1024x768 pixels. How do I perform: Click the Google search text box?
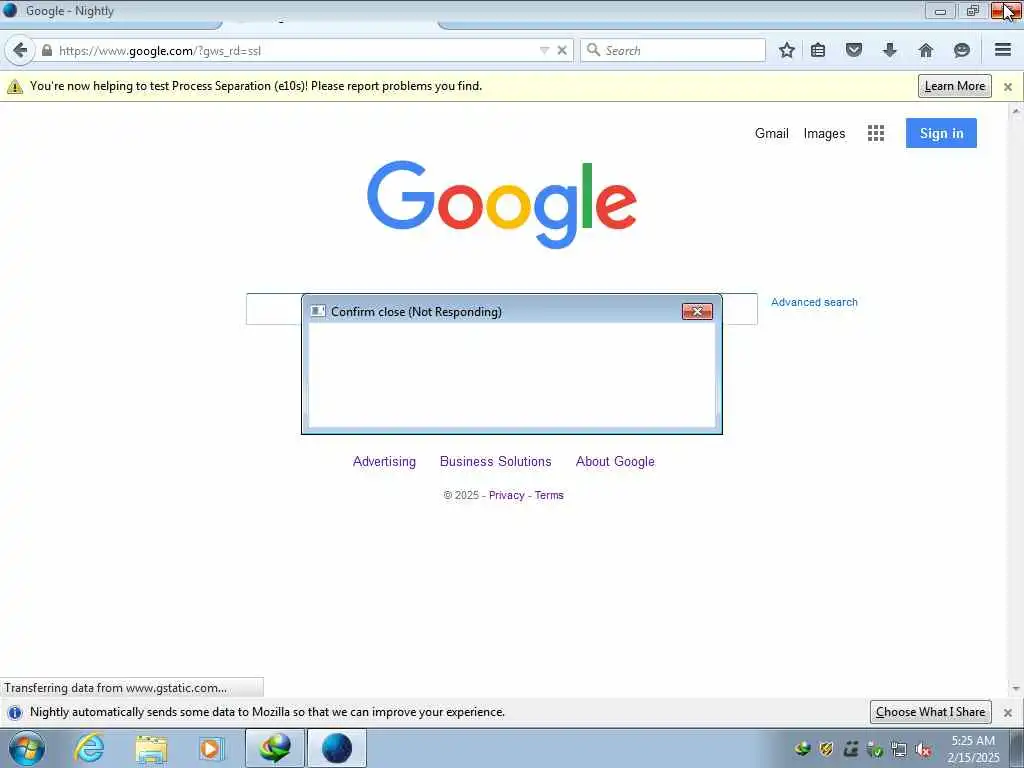[x=502, y=309]
